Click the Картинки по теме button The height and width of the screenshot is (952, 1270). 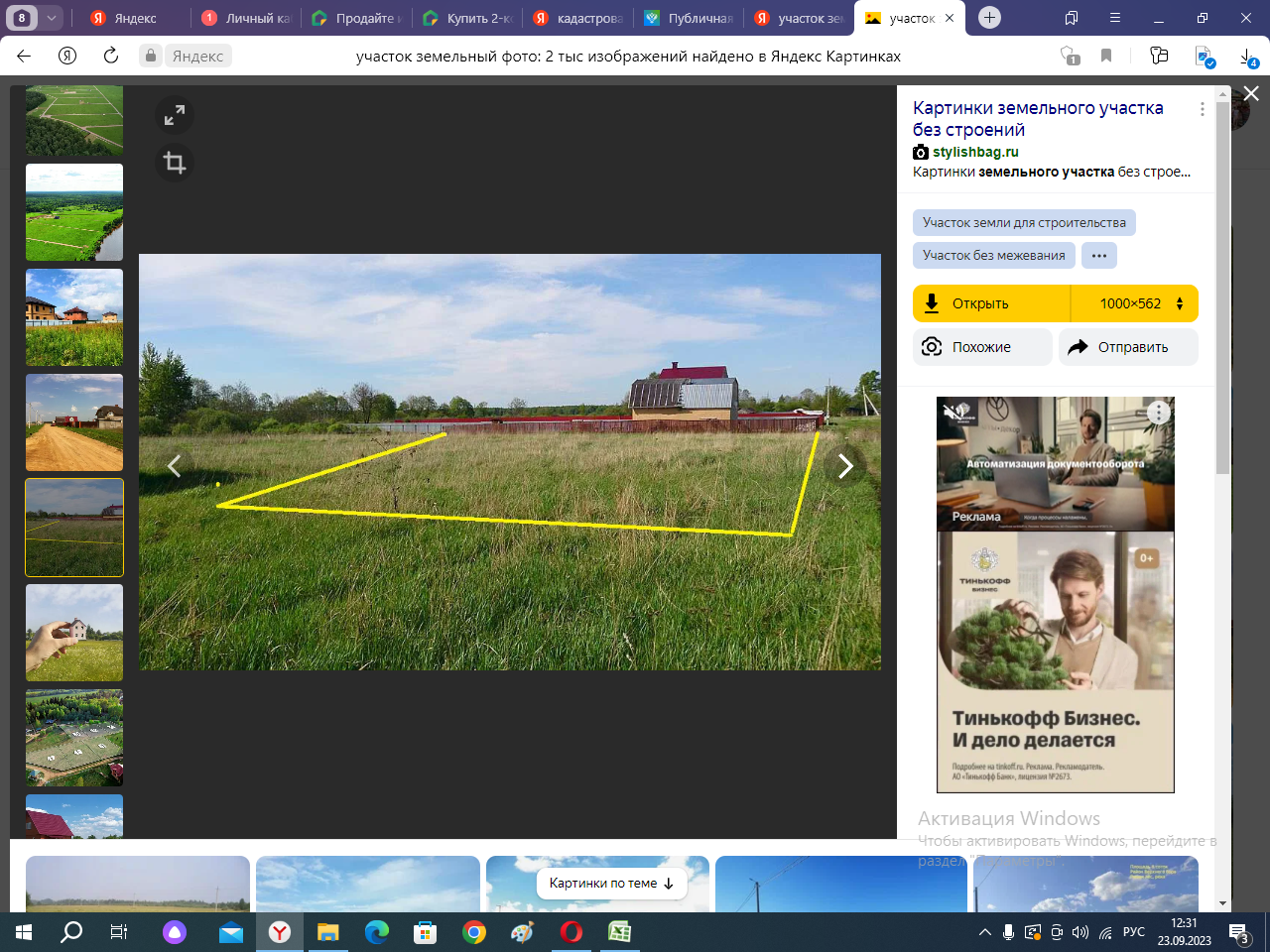[612, 884]
